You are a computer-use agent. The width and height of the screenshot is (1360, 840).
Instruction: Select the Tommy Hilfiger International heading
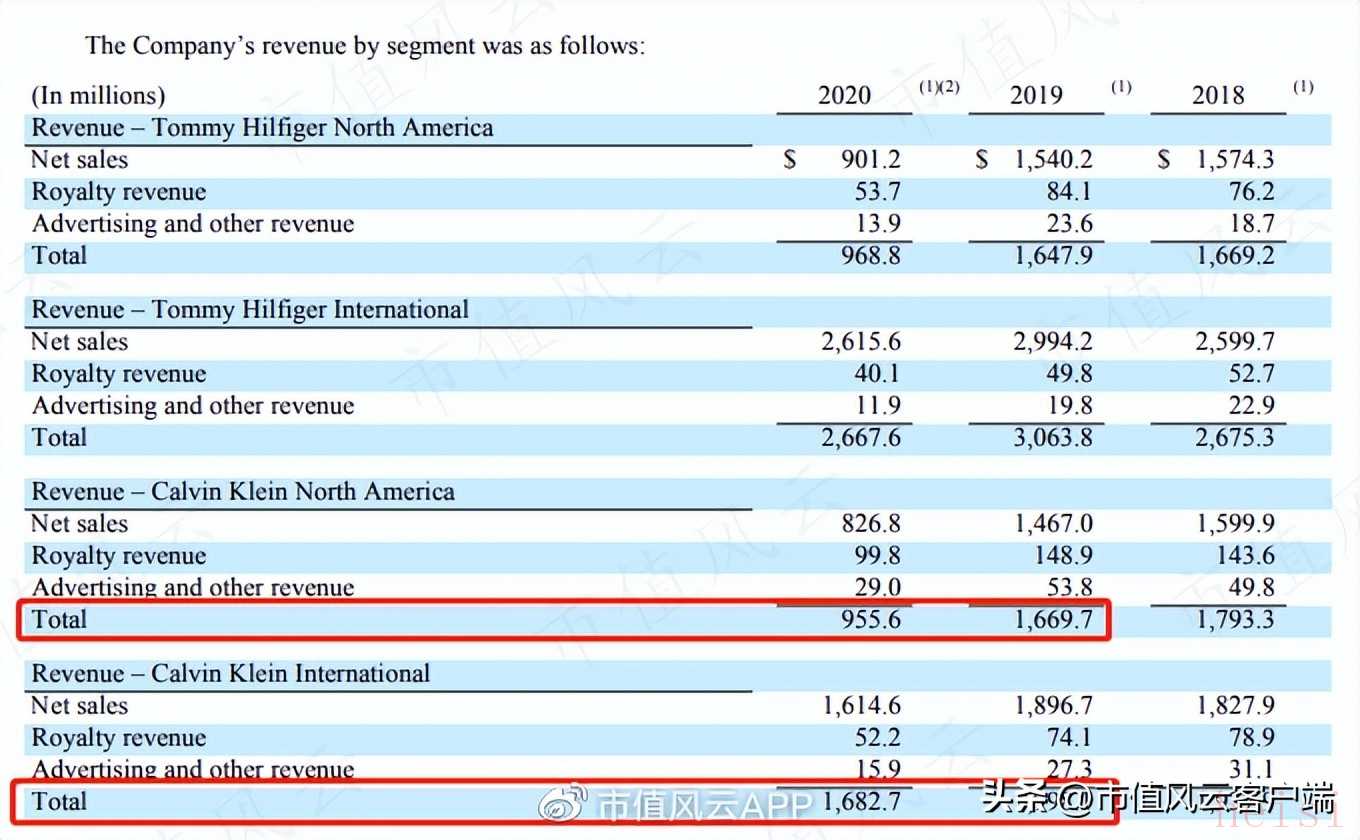click(x=250, y=310)
